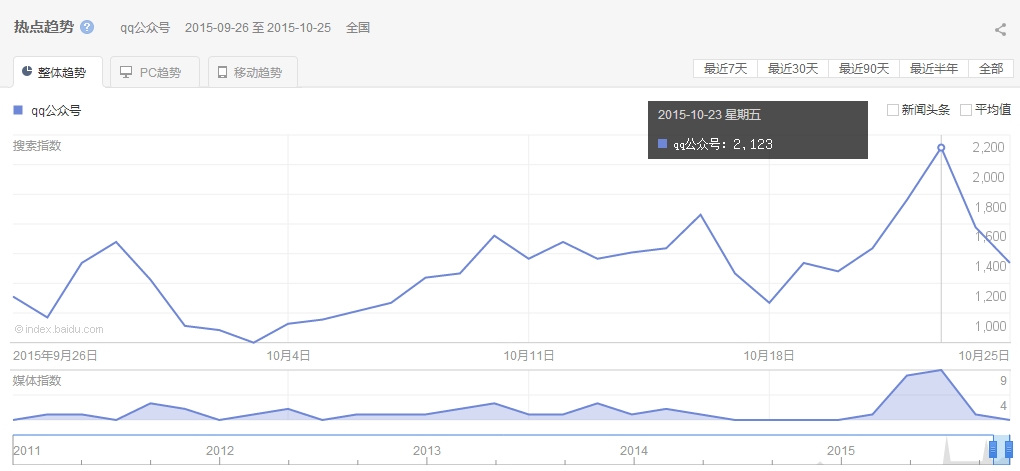This screenshot has height=471, width=1020.
Task: Switch to 移动趋势 tab
Action: point(252,72)
